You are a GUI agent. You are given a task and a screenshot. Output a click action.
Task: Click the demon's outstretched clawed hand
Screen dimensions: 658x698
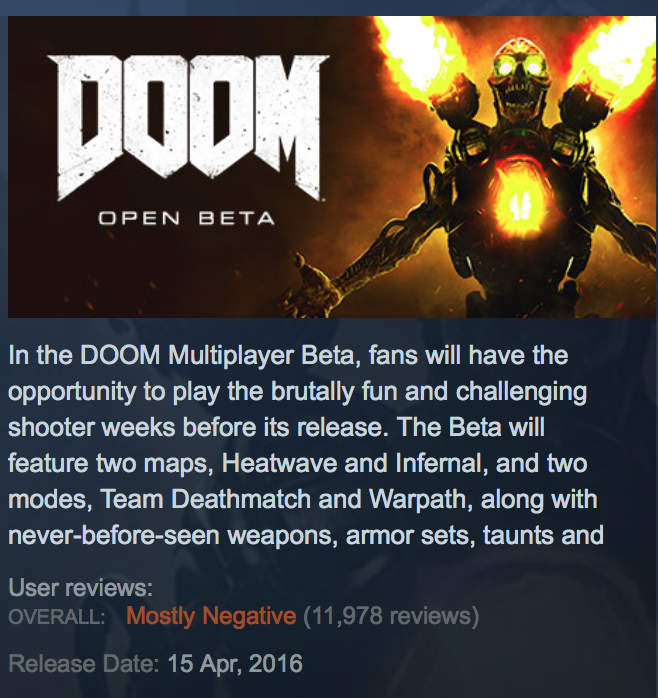click(x=307, y=283)
